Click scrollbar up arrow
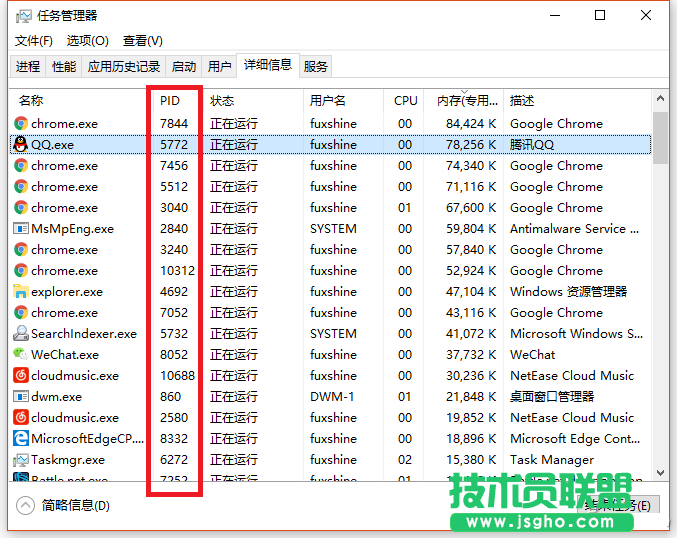677x538 pixels. [x=660, y=98]
